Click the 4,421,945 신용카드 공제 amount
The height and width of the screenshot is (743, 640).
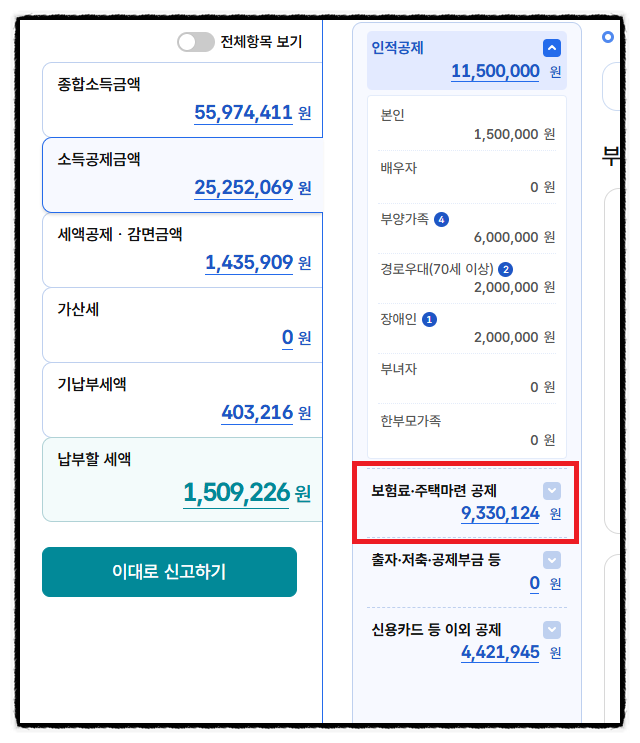500,652
